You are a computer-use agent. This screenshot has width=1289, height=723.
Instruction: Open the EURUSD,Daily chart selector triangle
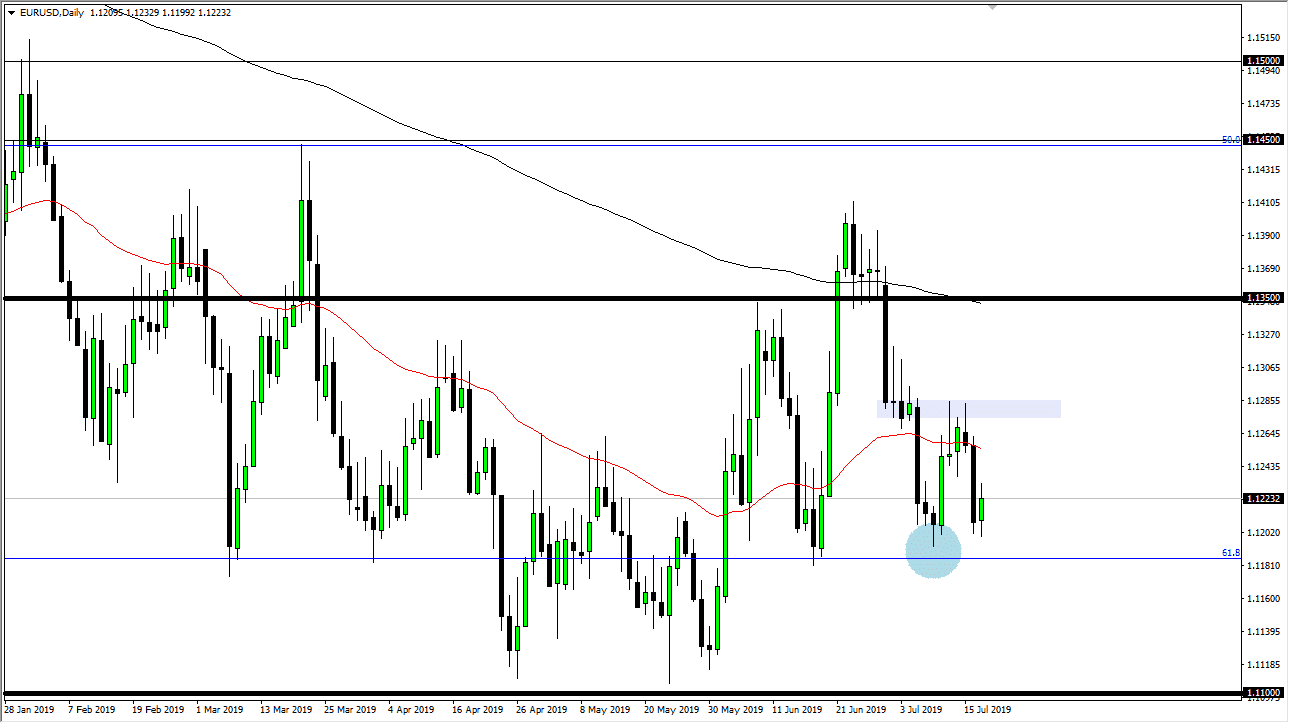[x=9, y=13]
